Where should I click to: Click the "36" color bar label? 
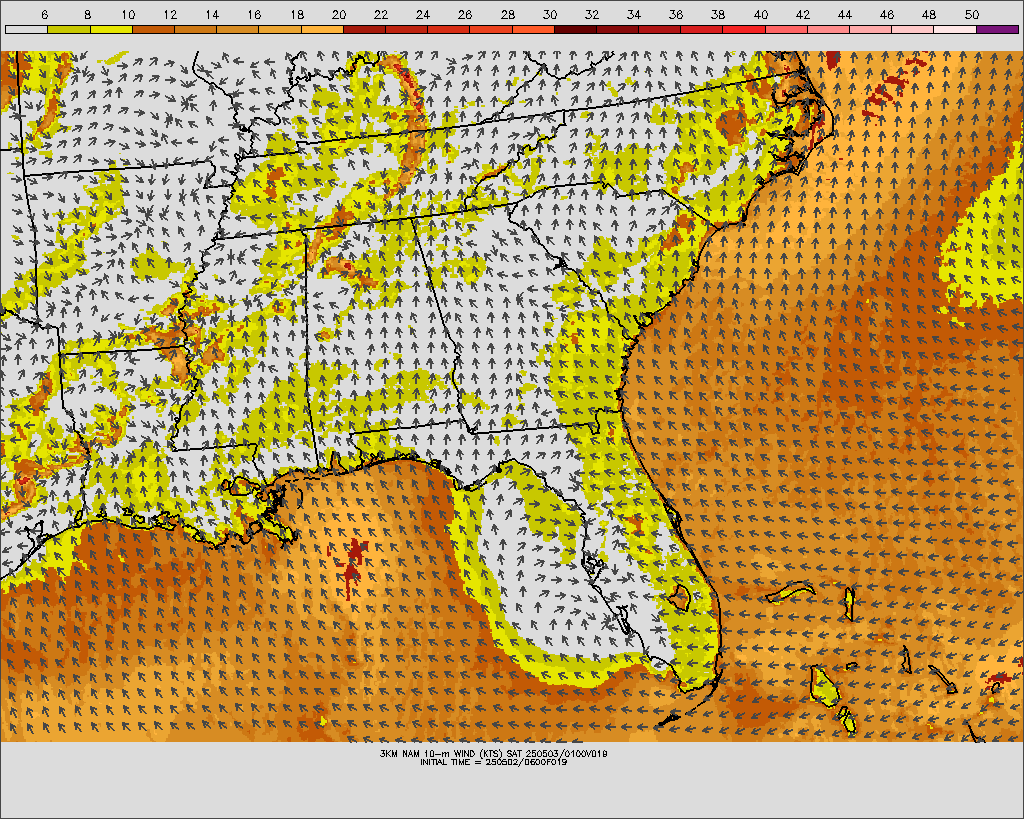point(677,14)
